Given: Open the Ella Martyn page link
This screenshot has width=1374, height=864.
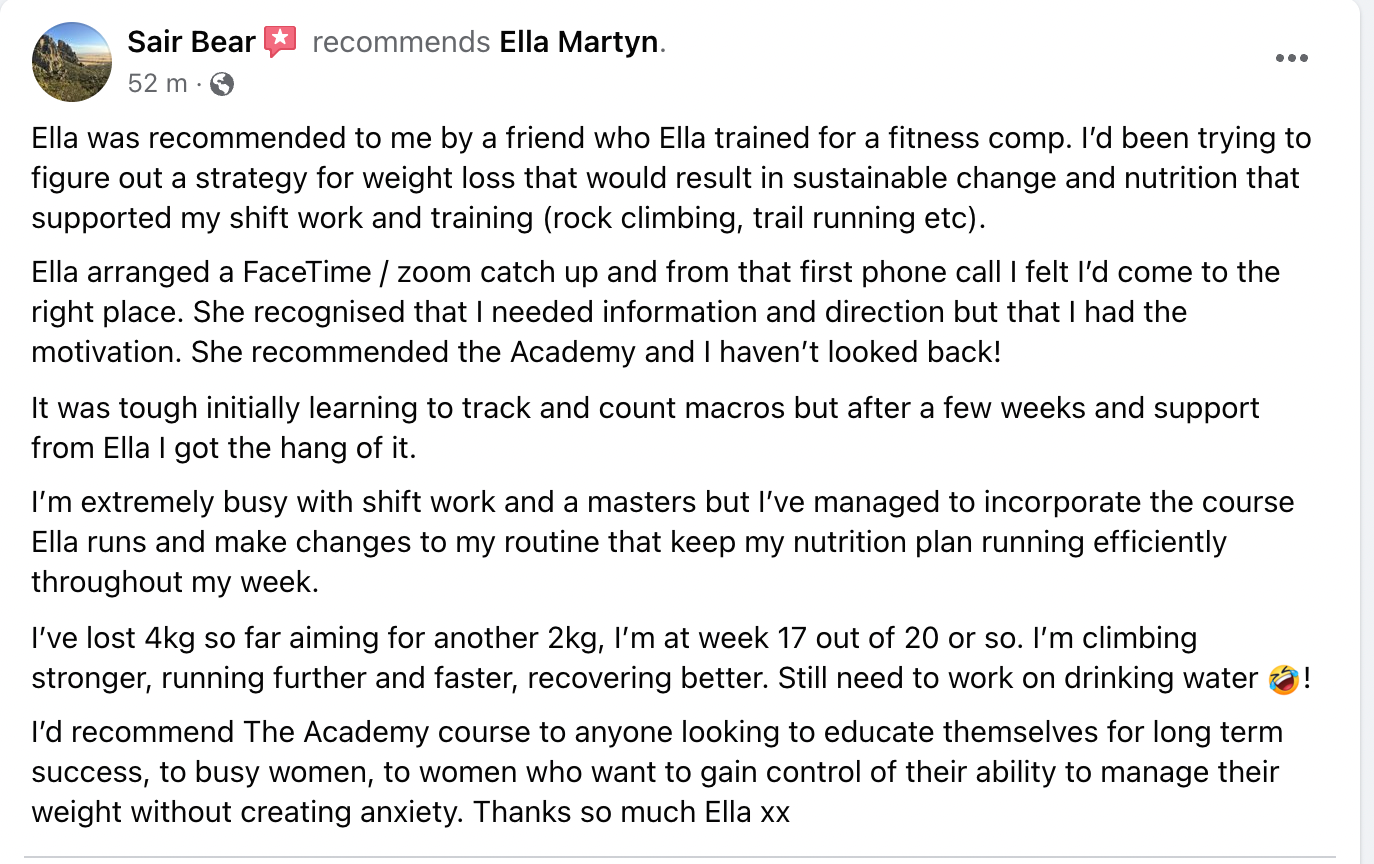Looking at the screenshot, I should tap(578, 42).
